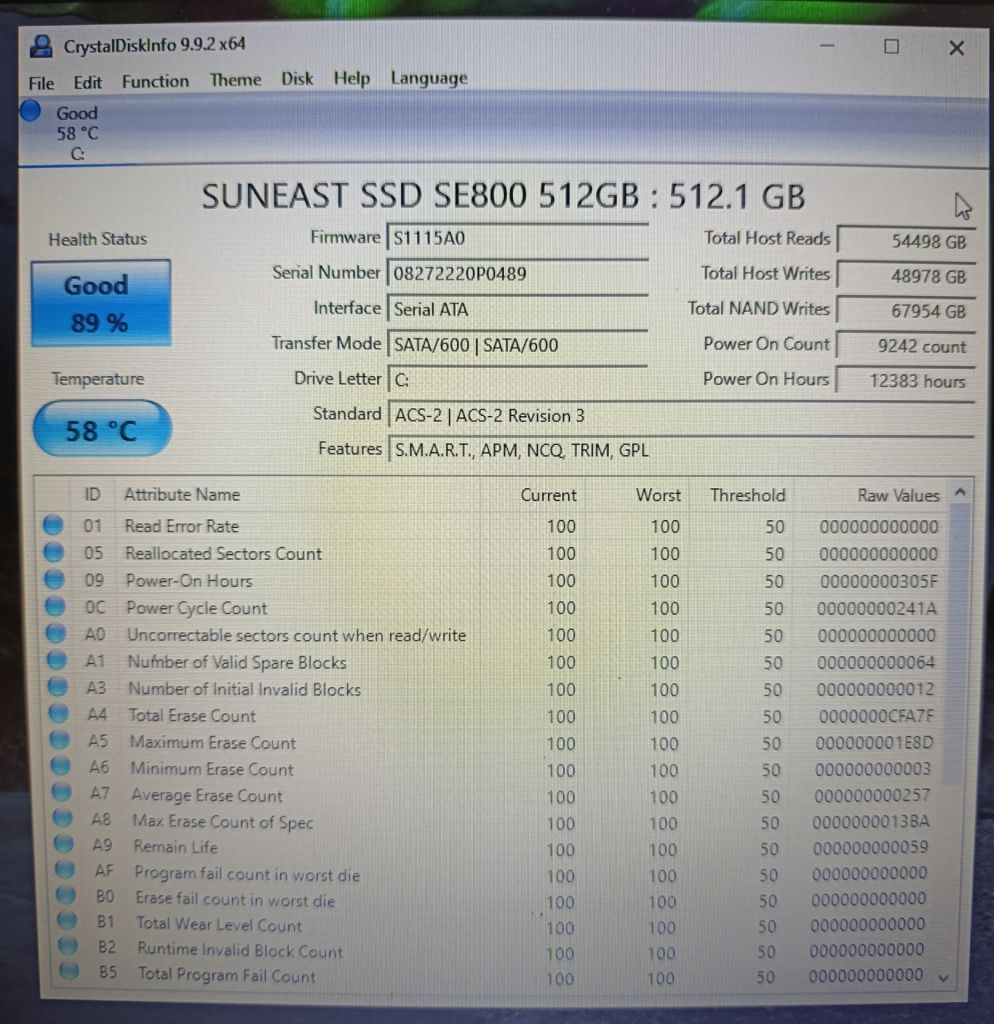The width and height of the screenshot is (994, 1024).
Task: Click the Firmware field showing S1115A0
Action: pyautogui.click(x=517, y=238)
